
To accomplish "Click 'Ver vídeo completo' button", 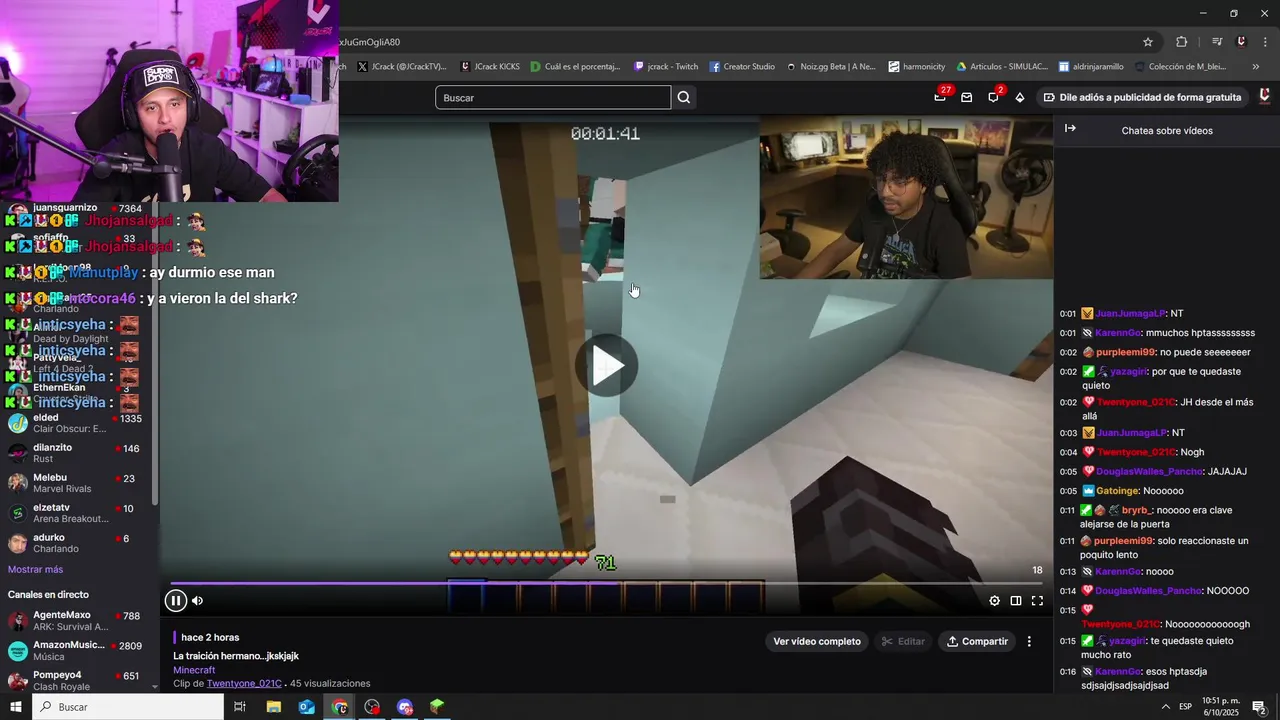I will point(817,641).
